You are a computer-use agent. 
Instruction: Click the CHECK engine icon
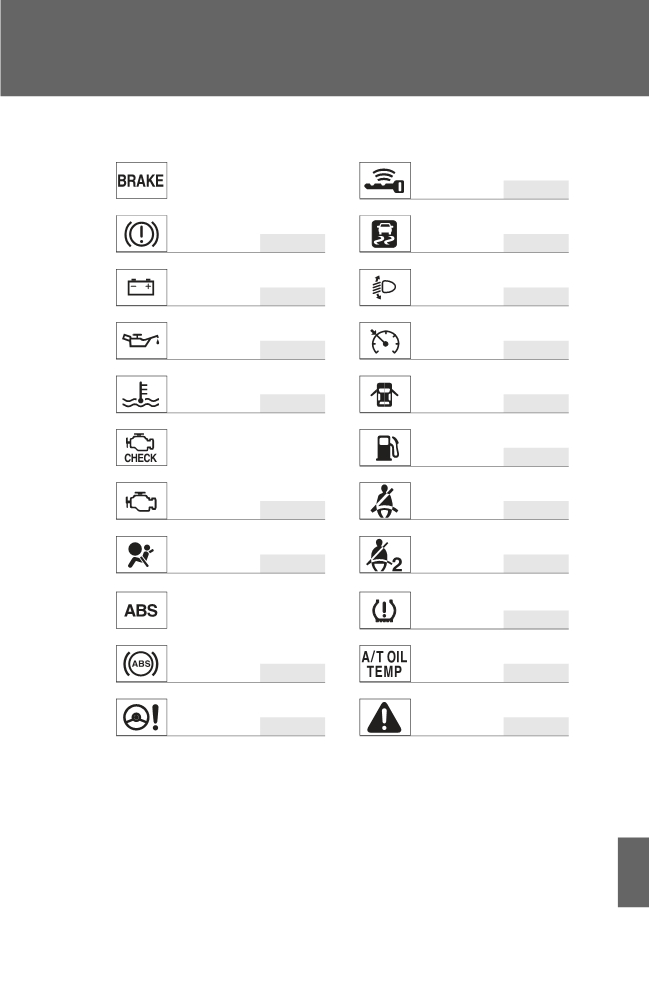[142, 448]
